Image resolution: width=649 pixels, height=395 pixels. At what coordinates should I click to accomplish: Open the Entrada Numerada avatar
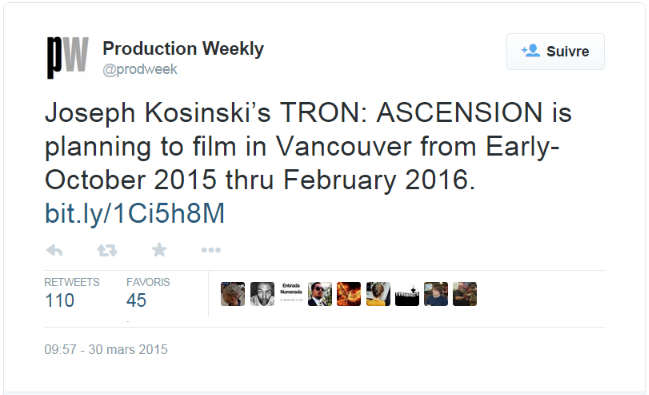(x=291, y=294)
